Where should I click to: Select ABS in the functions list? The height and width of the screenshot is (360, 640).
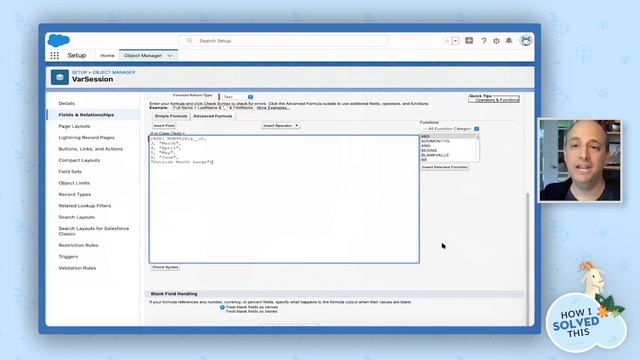pos(448,137)
